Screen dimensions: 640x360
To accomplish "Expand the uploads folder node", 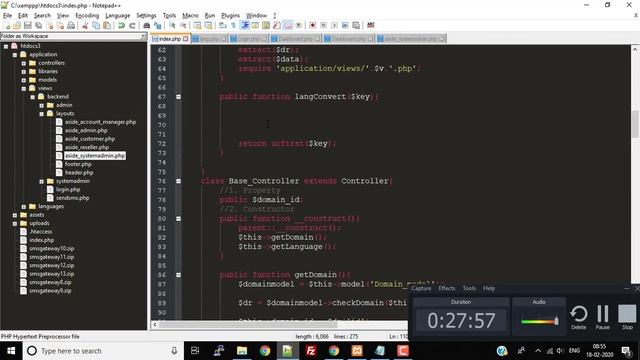I will [15, 223].
